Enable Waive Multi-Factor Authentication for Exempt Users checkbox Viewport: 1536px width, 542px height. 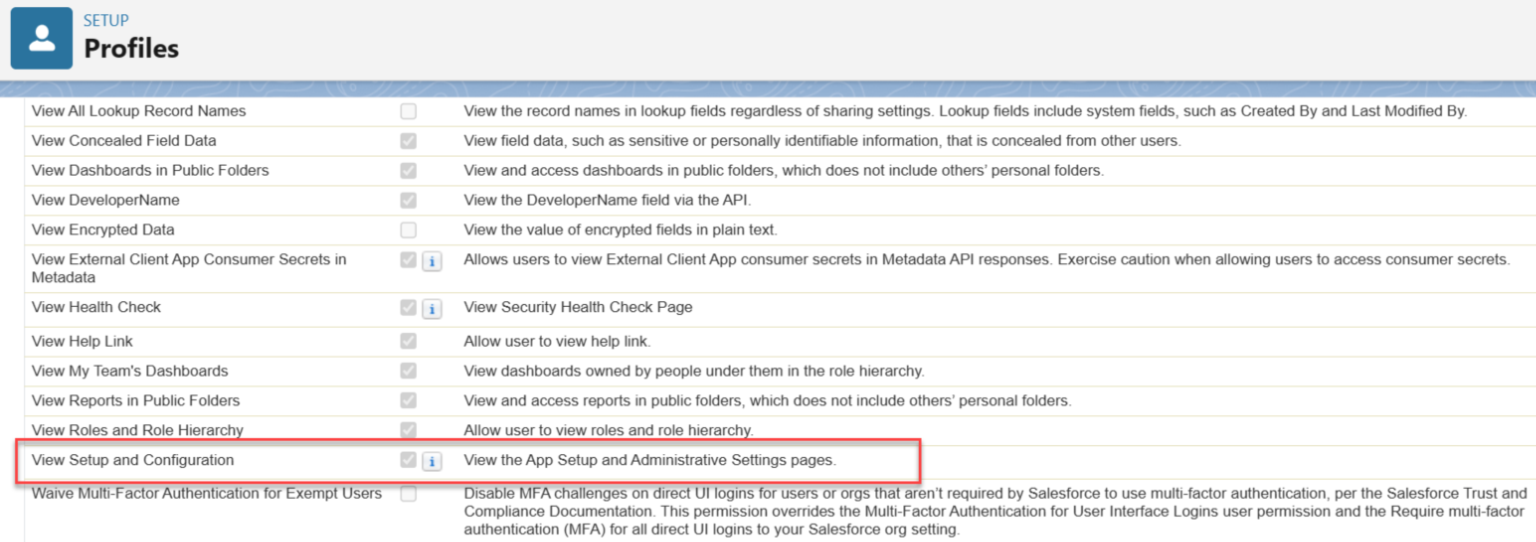408,494
